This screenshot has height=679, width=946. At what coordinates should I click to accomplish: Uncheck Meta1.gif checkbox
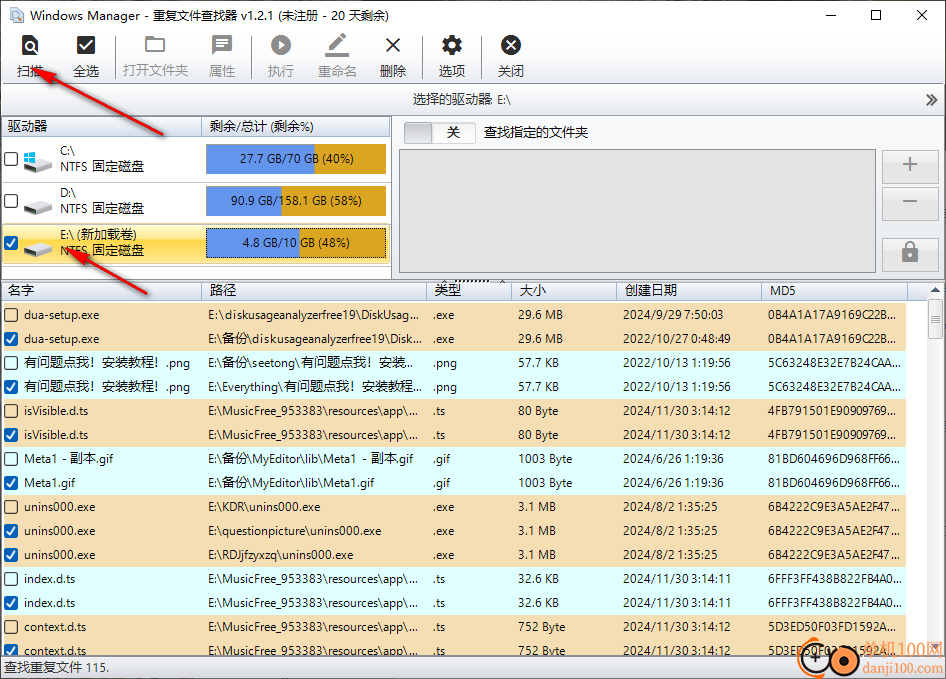click(x=11, y=483)
